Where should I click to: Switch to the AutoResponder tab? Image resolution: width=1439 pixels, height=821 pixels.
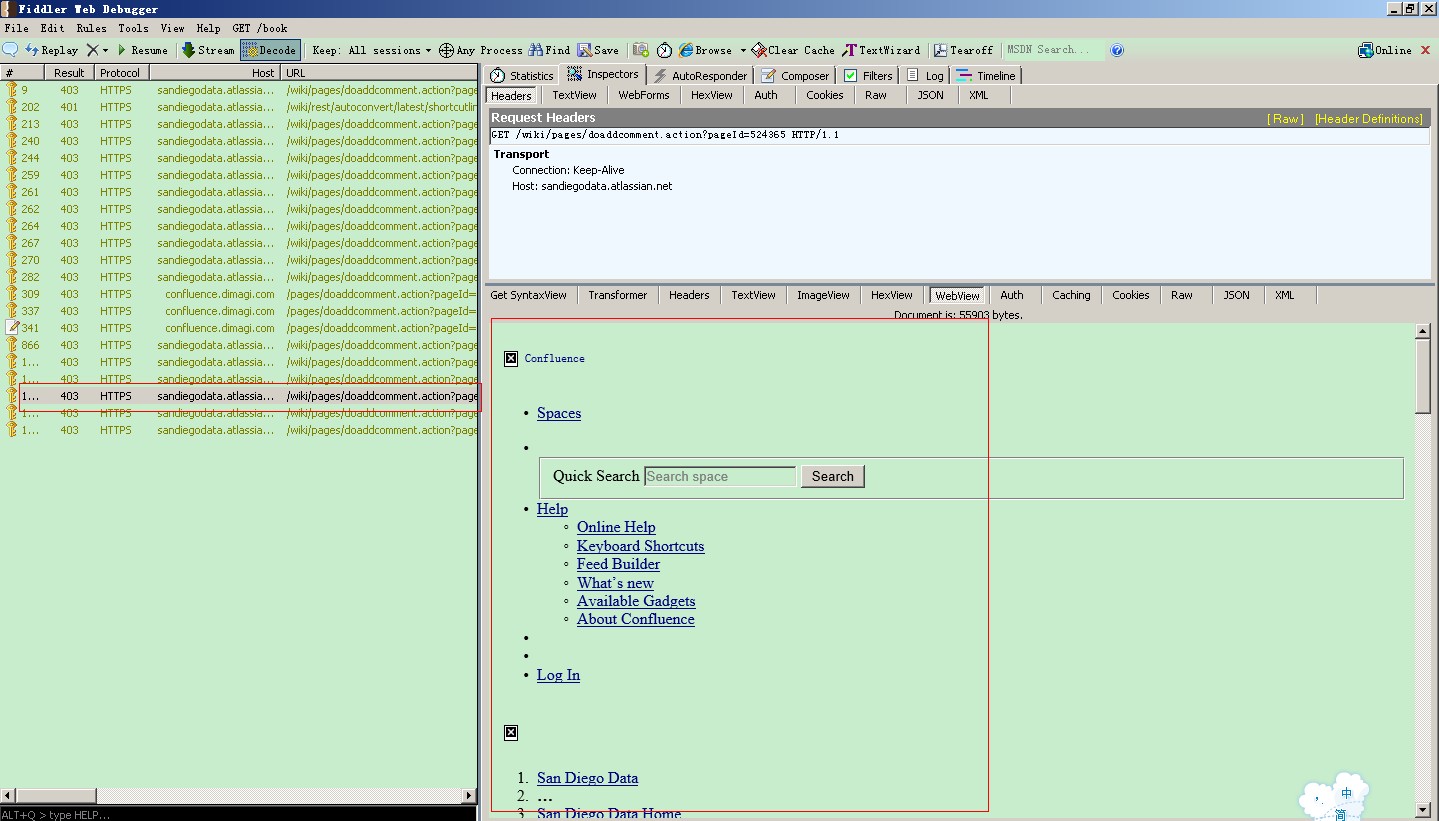[699, 75]
